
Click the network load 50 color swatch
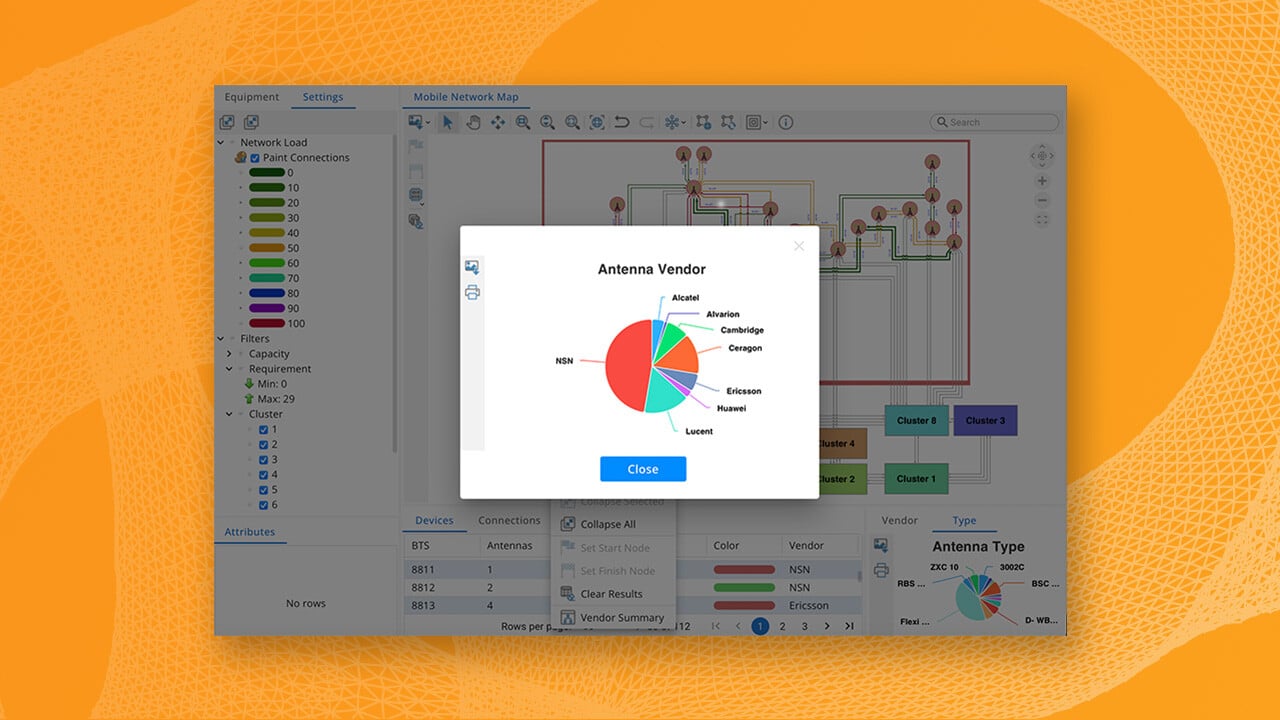click(x=267, y=248)
